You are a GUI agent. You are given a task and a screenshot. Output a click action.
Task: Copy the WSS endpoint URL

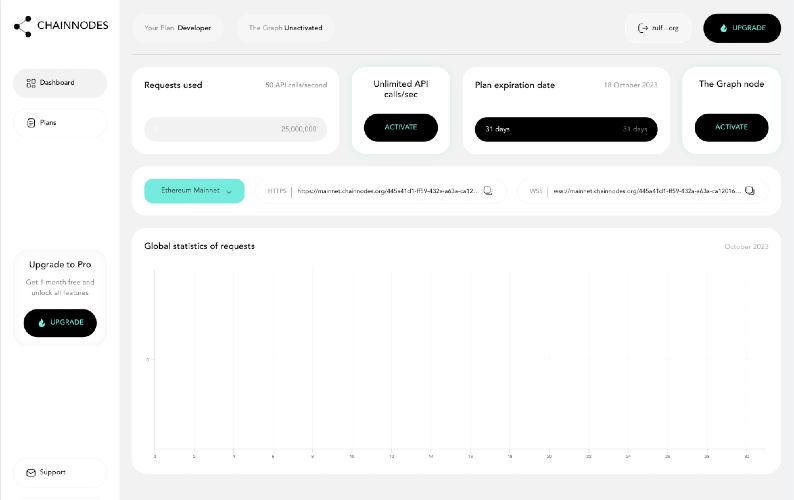tap(750, 191)
